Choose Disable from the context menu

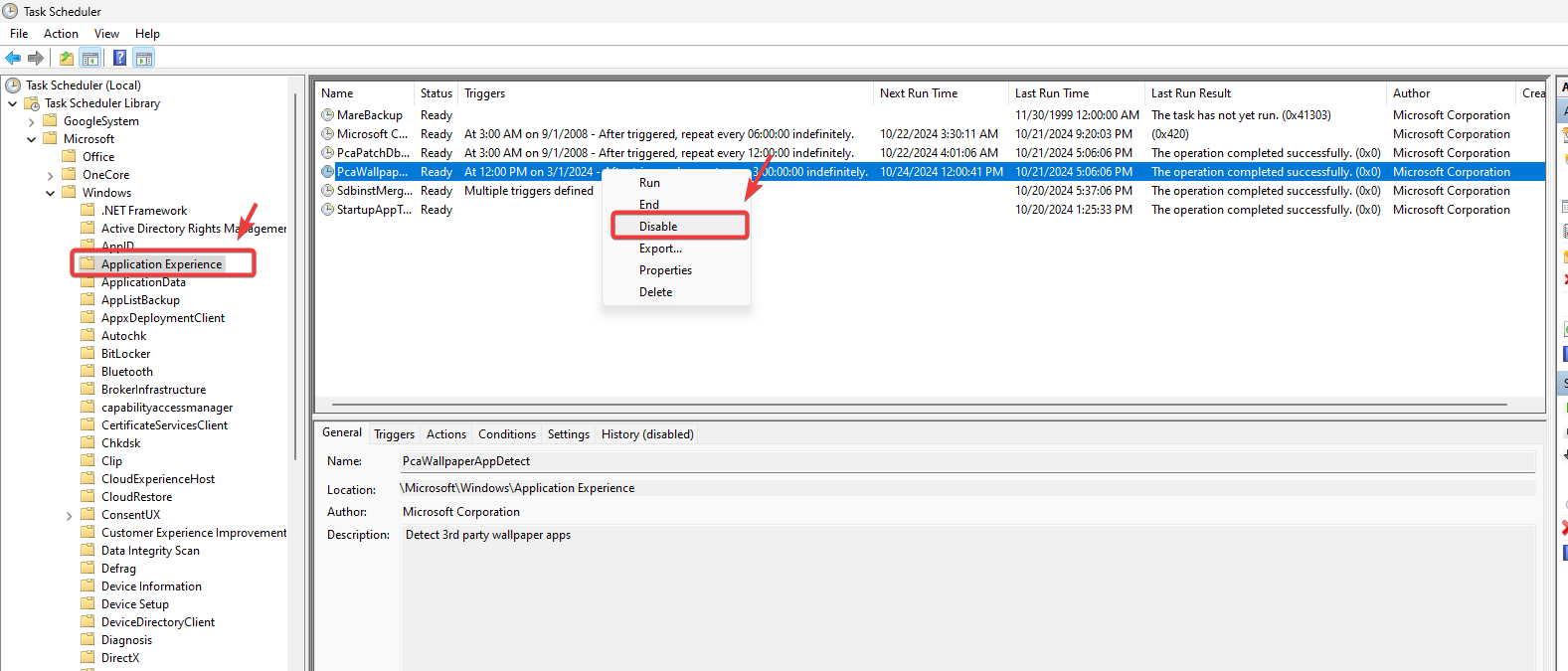[x=676, y=227]
